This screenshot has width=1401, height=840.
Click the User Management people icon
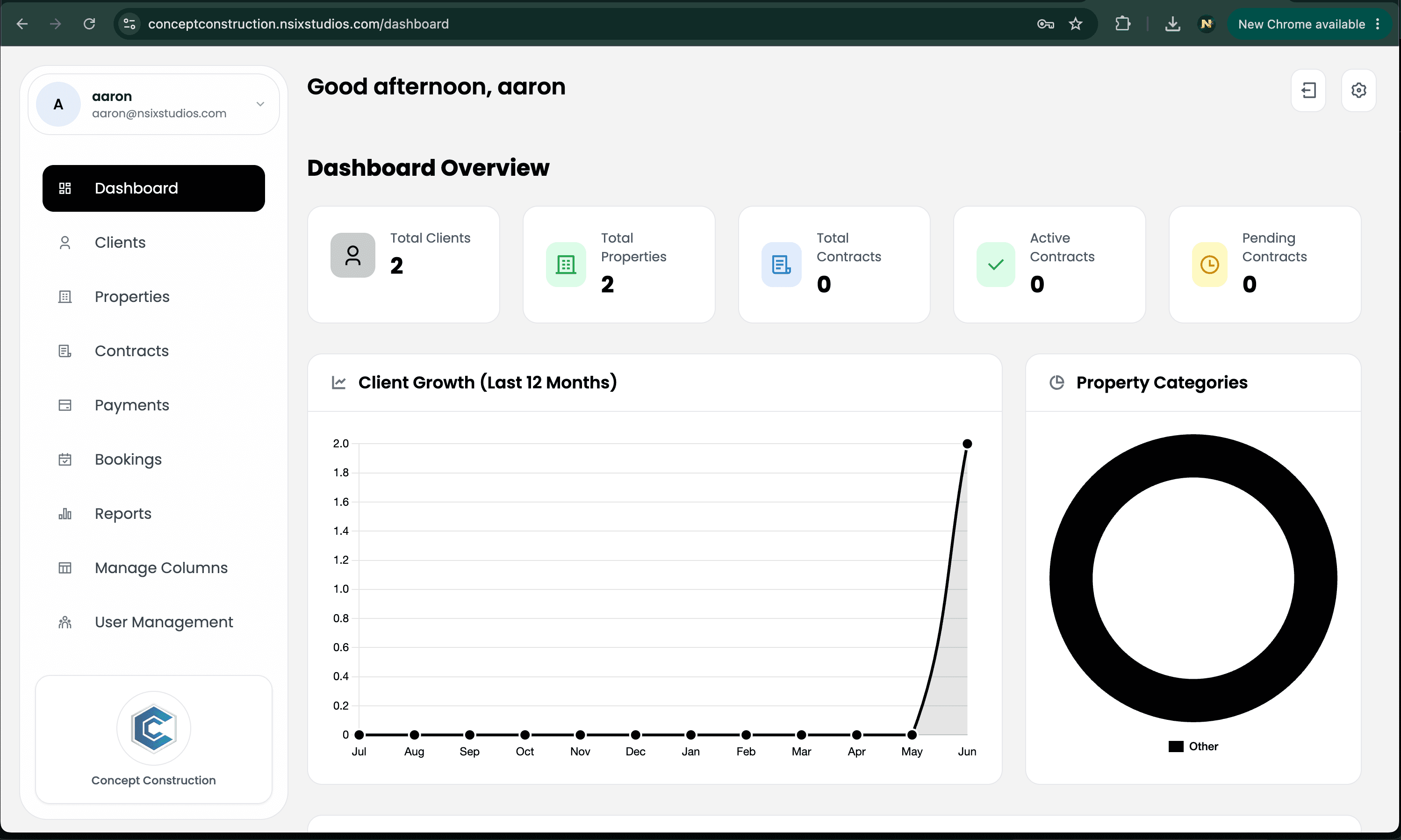pos(65,622)
